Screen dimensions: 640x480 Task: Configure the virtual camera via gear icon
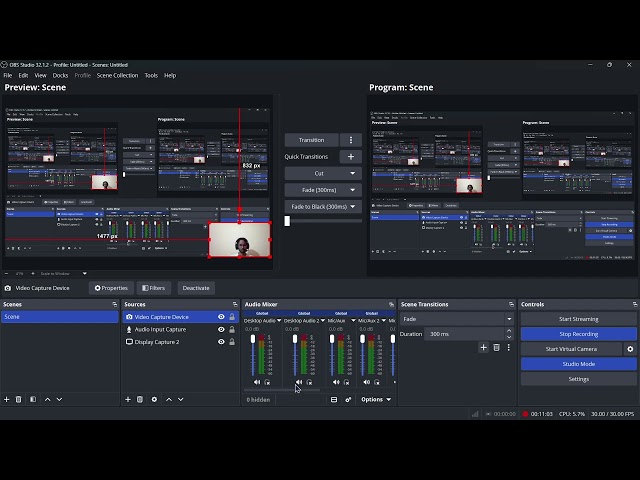[630, 349]
